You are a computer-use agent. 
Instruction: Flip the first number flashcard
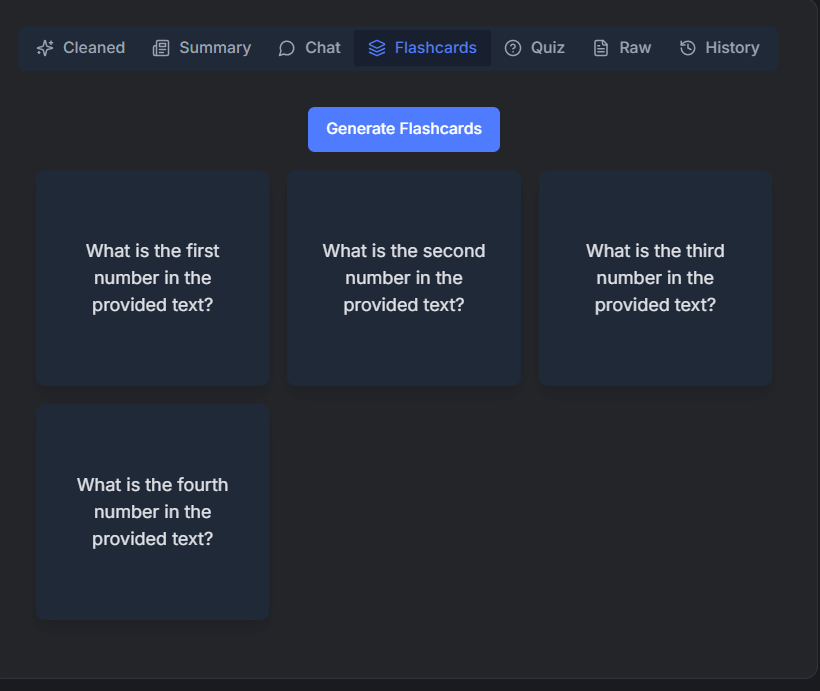click(152, 277)
